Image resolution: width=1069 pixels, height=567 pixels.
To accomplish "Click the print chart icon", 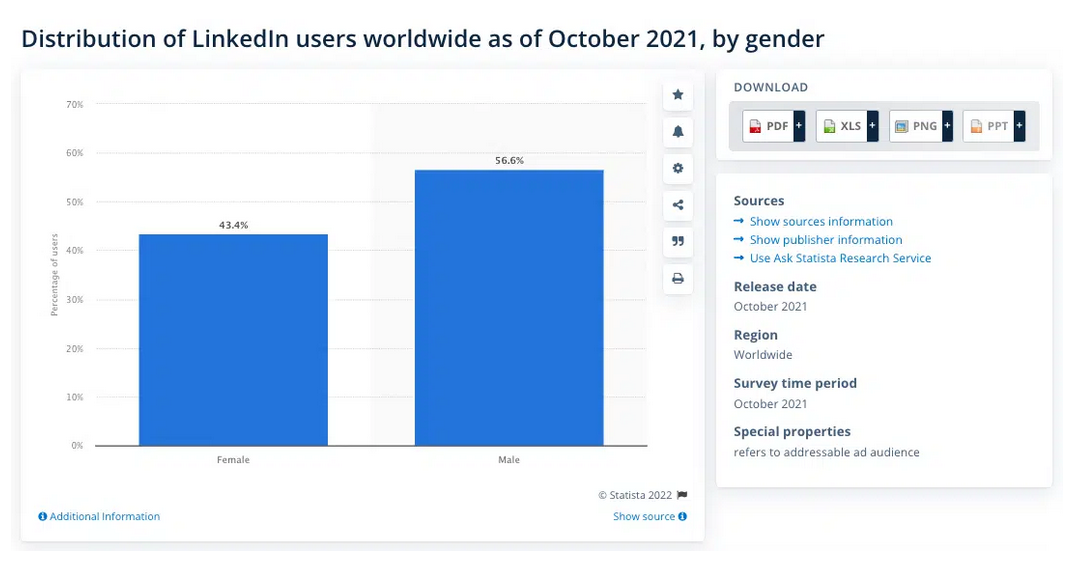I will pyautogui.click(x=677, y=278).
